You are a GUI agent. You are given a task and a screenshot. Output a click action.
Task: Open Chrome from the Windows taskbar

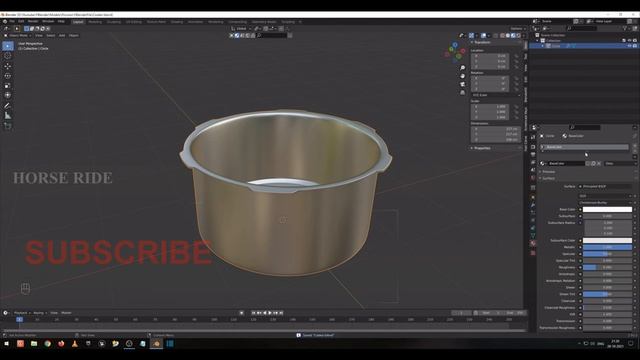coord(47,344)
